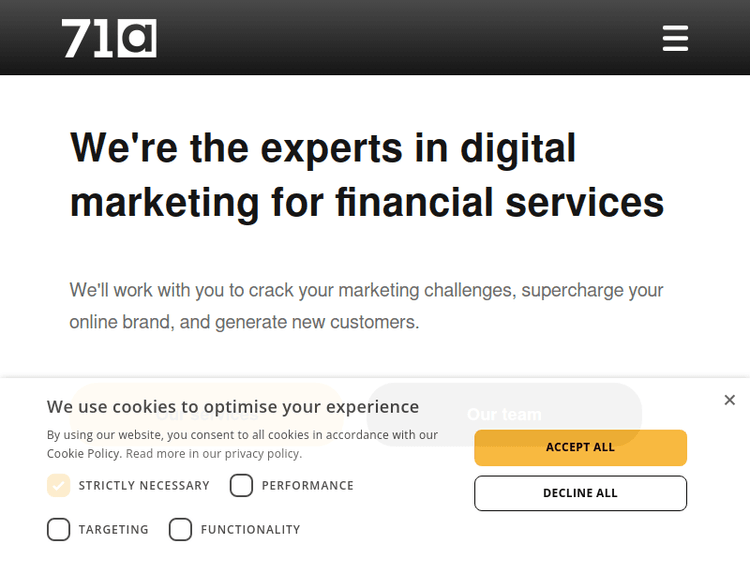Click the Performance label text

(x=307, y=486)
